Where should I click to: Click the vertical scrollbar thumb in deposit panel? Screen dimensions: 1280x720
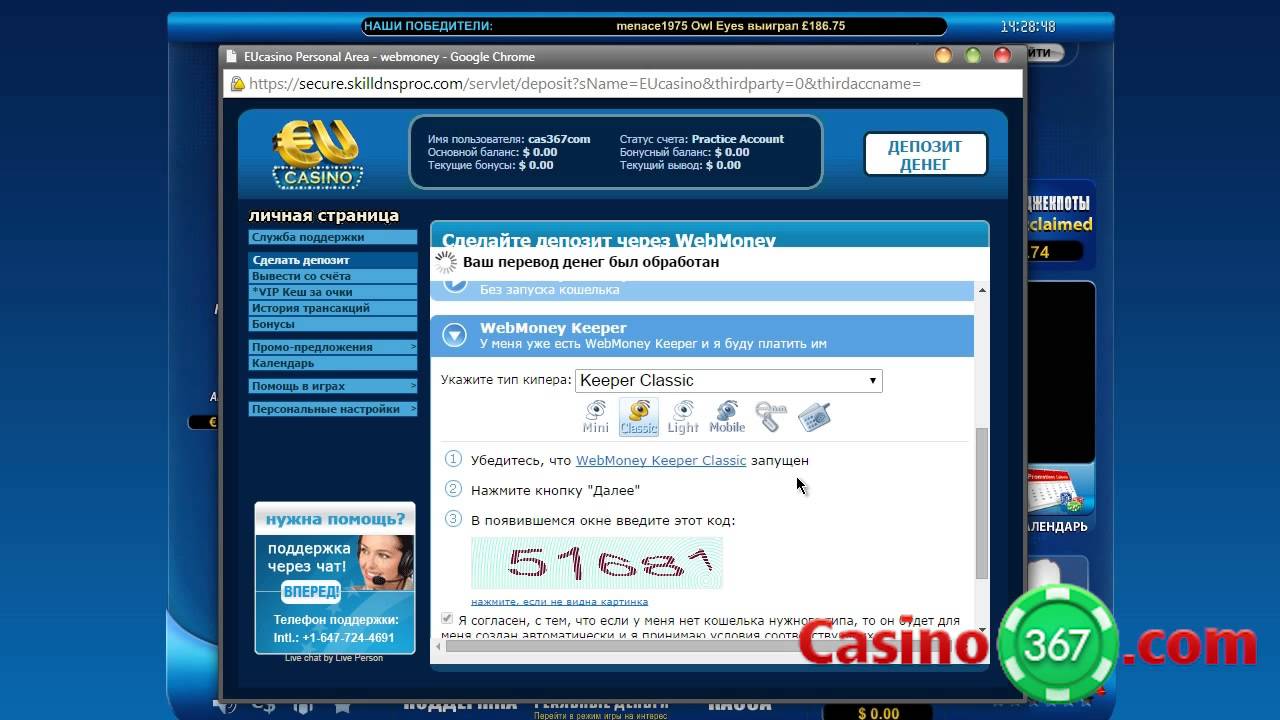[x=981, y=503]
